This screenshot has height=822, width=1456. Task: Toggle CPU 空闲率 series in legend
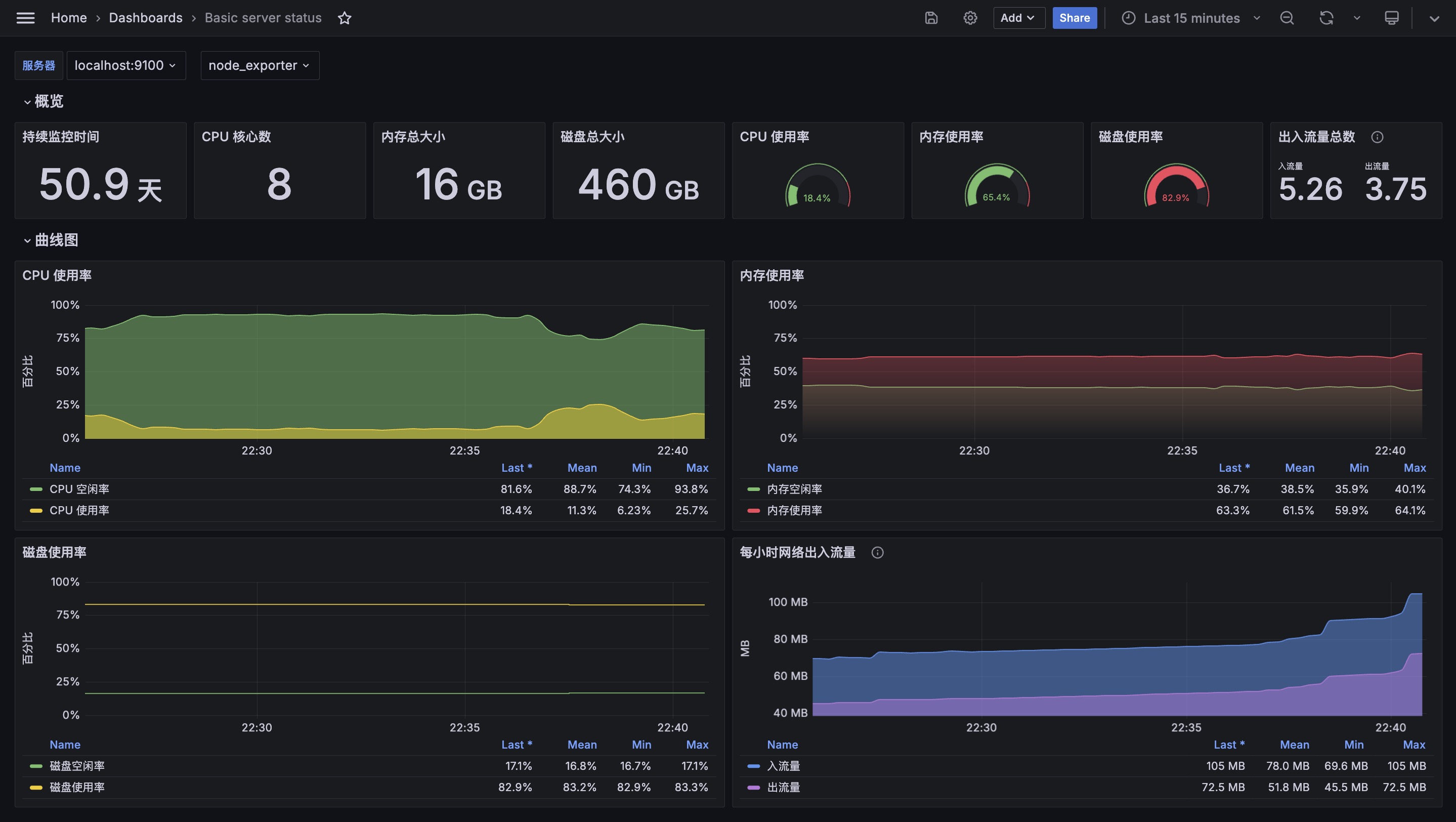[x=79, y=489]
